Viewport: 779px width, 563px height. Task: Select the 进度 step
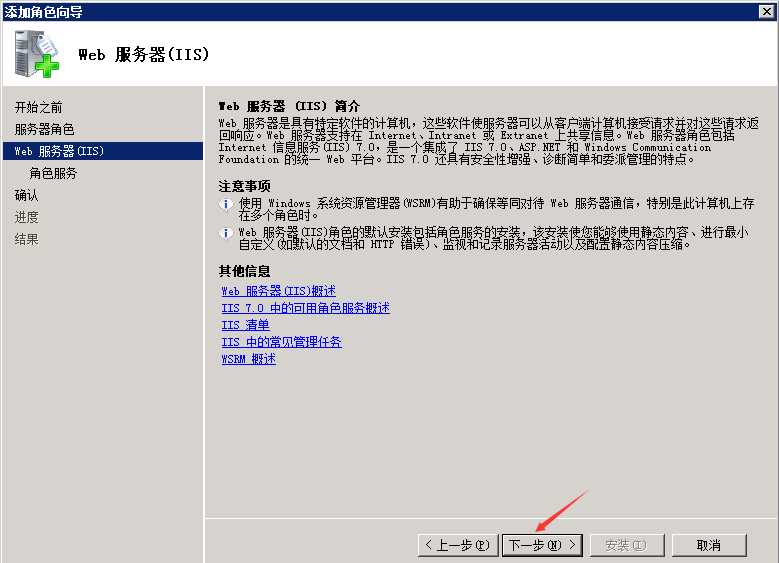(x=26, y=217)
